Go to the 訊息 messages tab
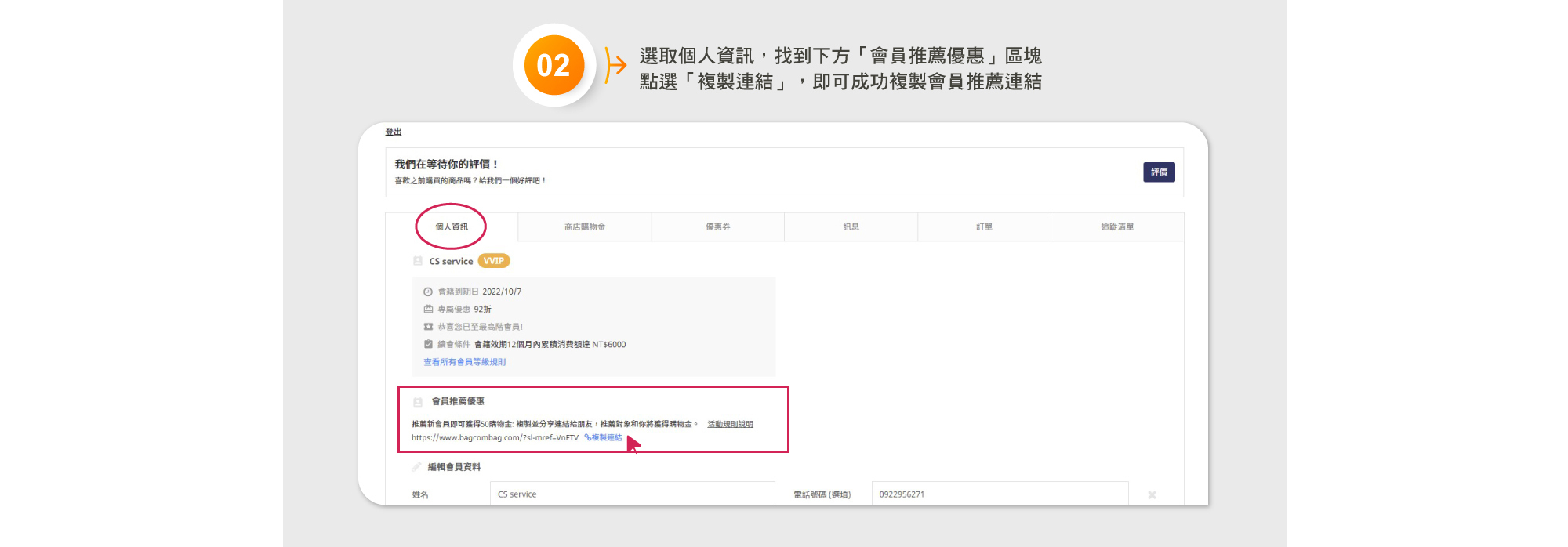Screen dimensions: 1568x547 (851, 226)
